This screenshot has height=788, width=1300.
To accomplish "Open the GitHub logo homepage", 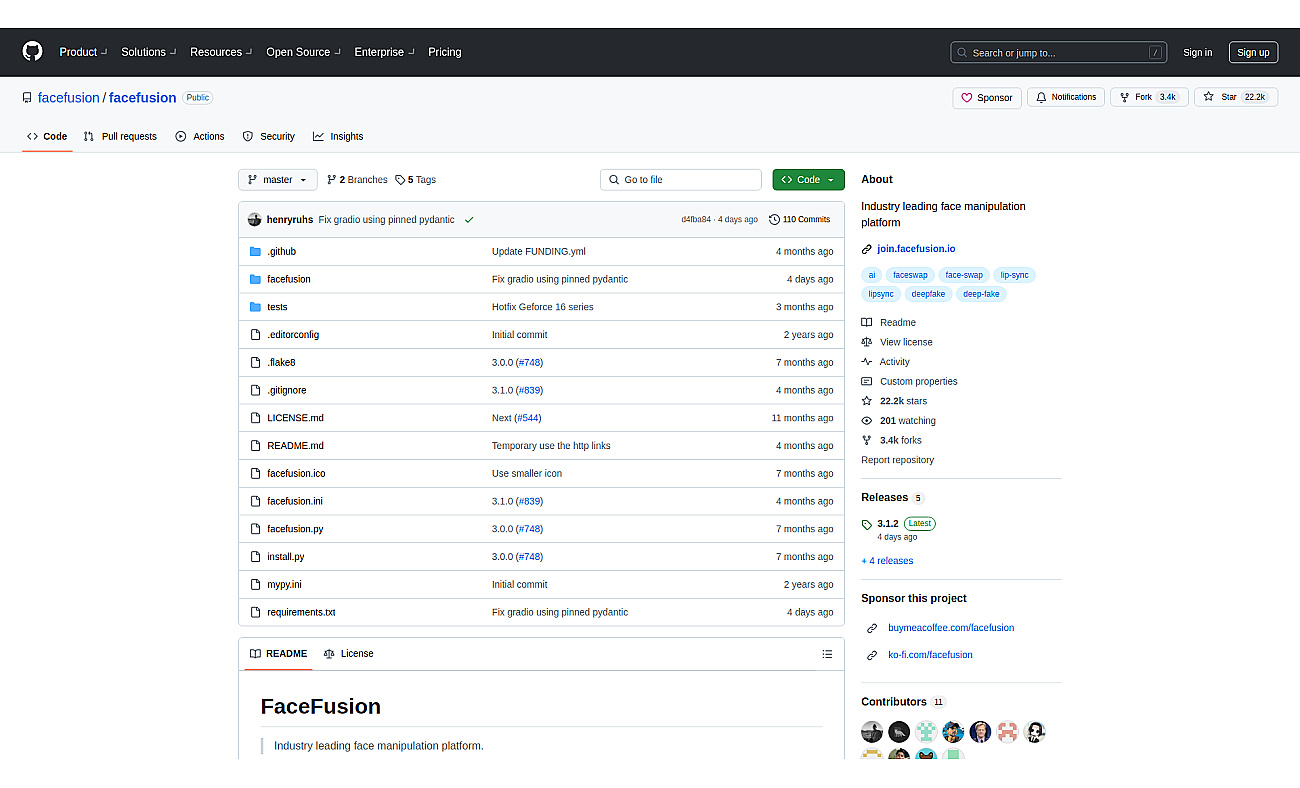I will [33, 51].
